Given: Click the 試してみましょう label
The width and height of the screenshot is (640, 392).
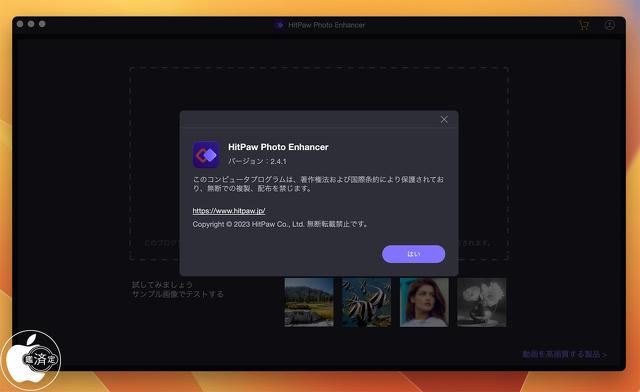Looking at the screenshot, I should (162, 284).
